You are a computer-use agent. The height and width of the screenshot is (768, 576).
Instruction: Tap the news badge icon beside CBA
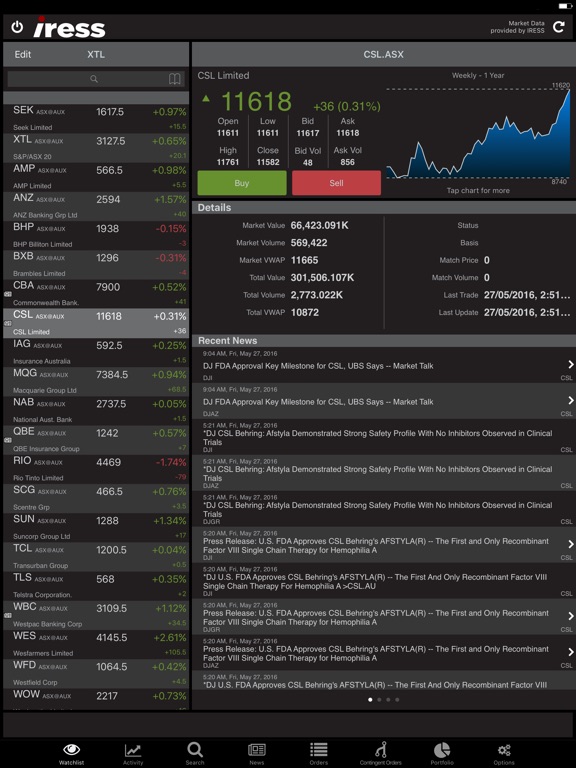[x=7, y=294]
